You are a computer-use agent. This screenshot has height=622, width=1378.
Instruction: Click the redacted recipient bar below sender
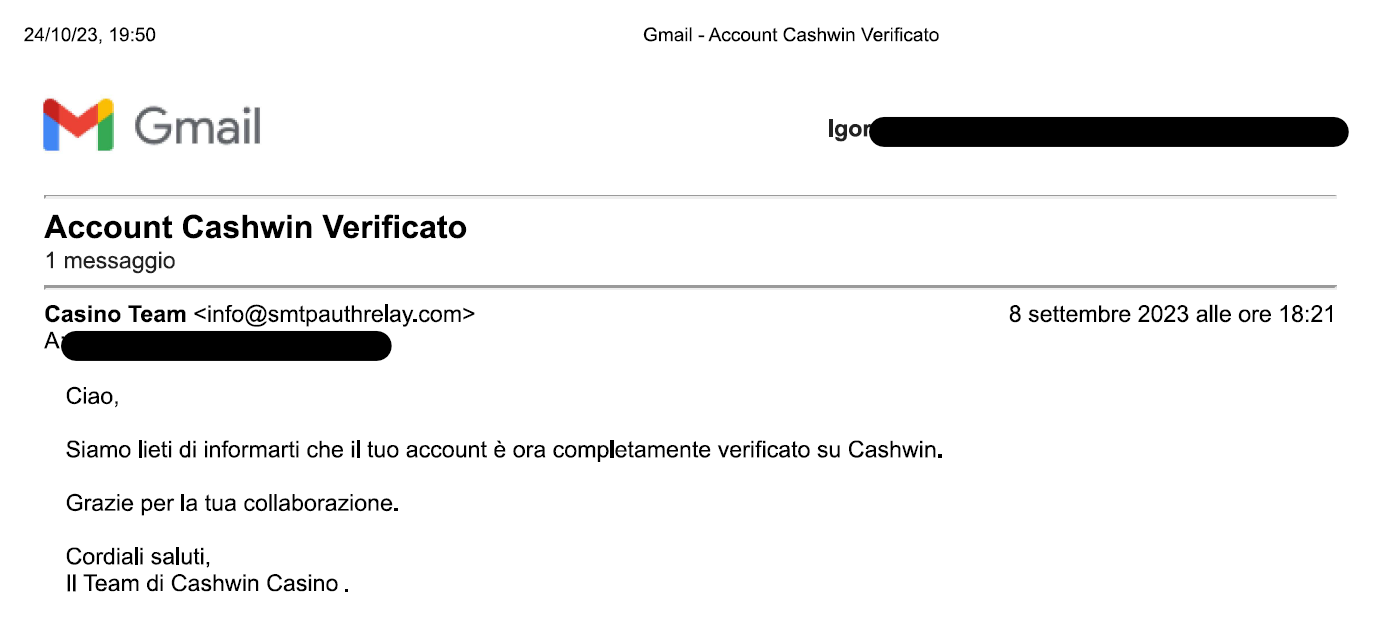225,345
